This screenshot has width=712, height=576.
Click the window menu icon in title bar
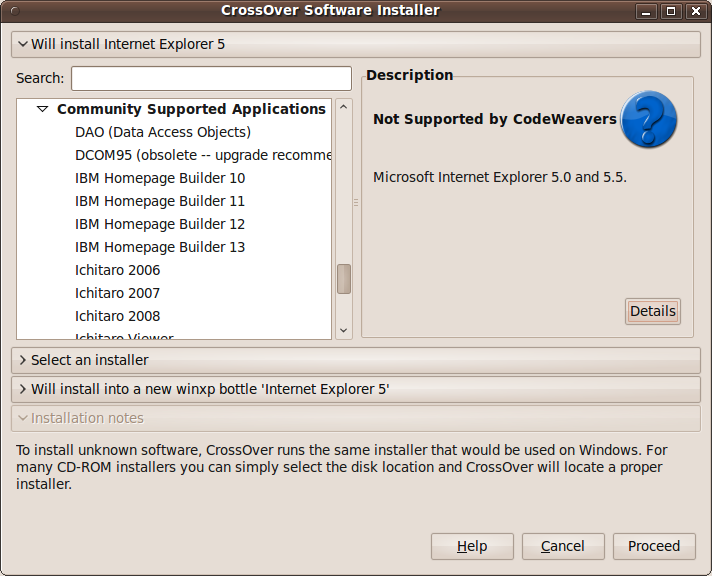12,11
